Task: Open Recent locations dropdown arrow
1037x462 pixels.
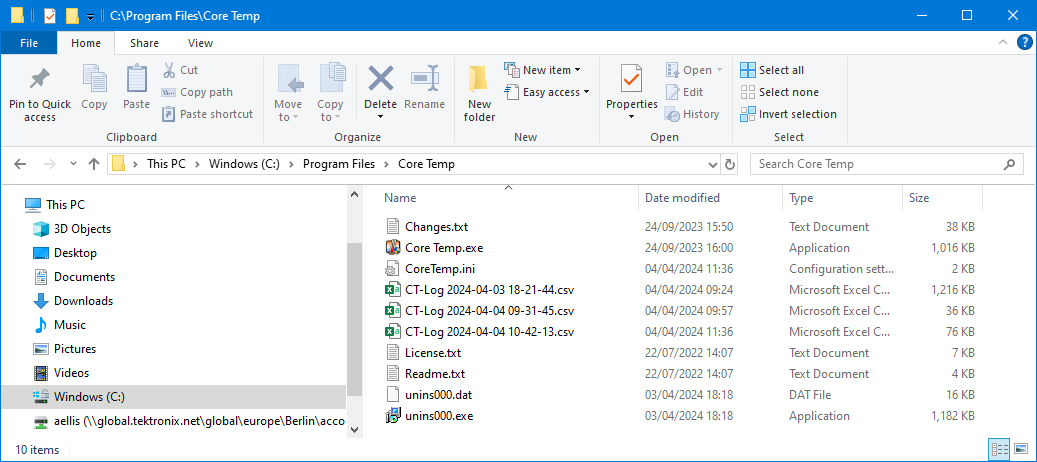Action: [x=73, y=164]
